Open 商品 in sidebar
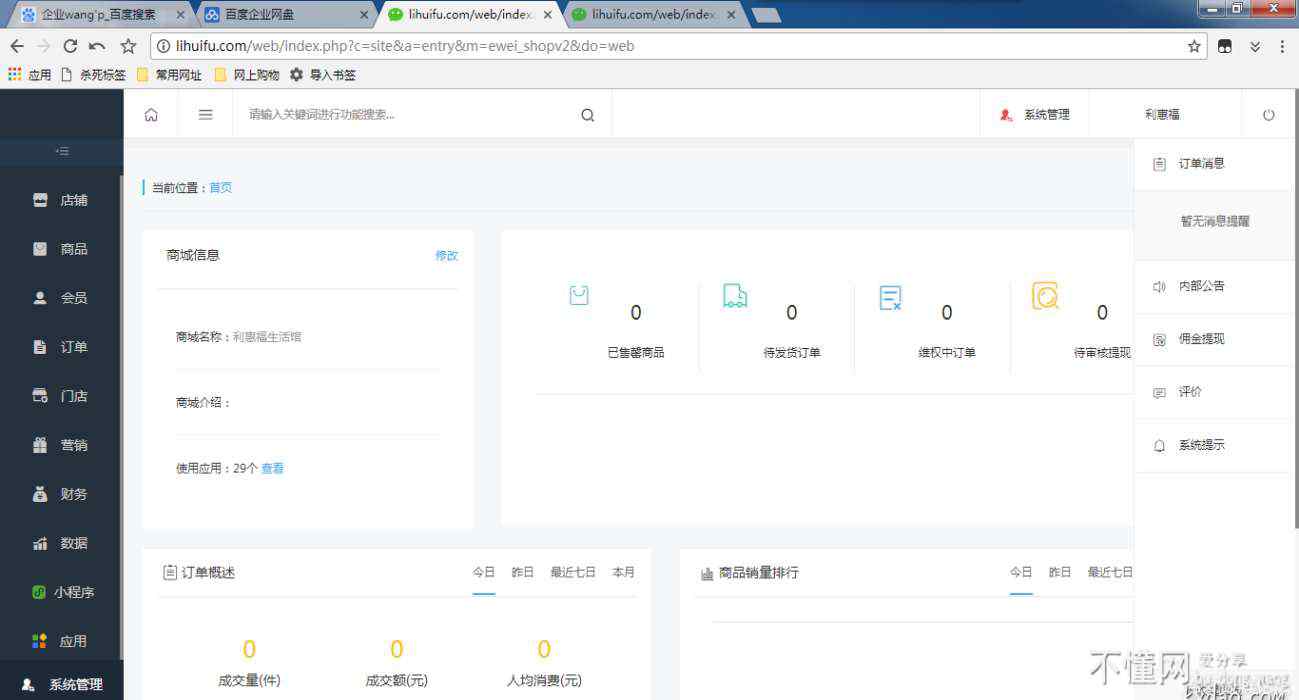Viewport: 1299px width, 700px height. pos(61,249)
